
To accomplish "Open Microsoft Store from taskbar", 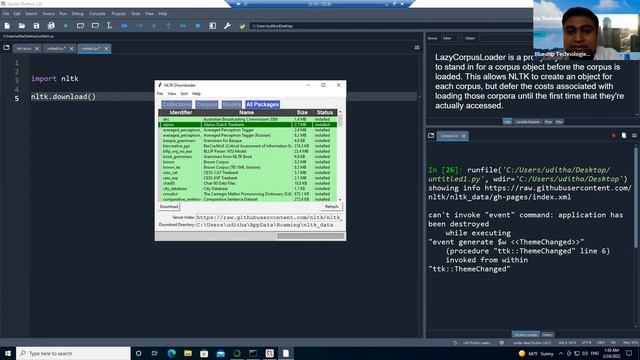I will [x=204, y=353].
